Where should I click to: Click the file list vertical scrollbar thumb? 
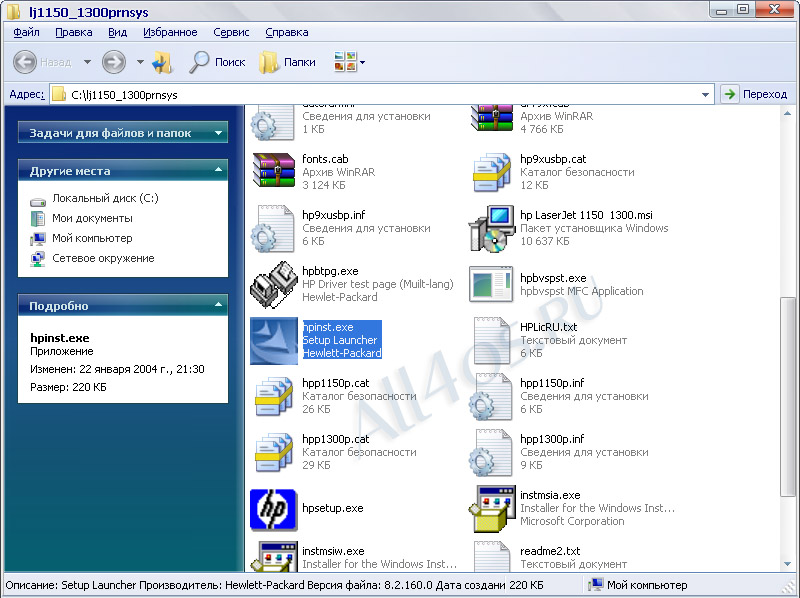tap(789, 396)
